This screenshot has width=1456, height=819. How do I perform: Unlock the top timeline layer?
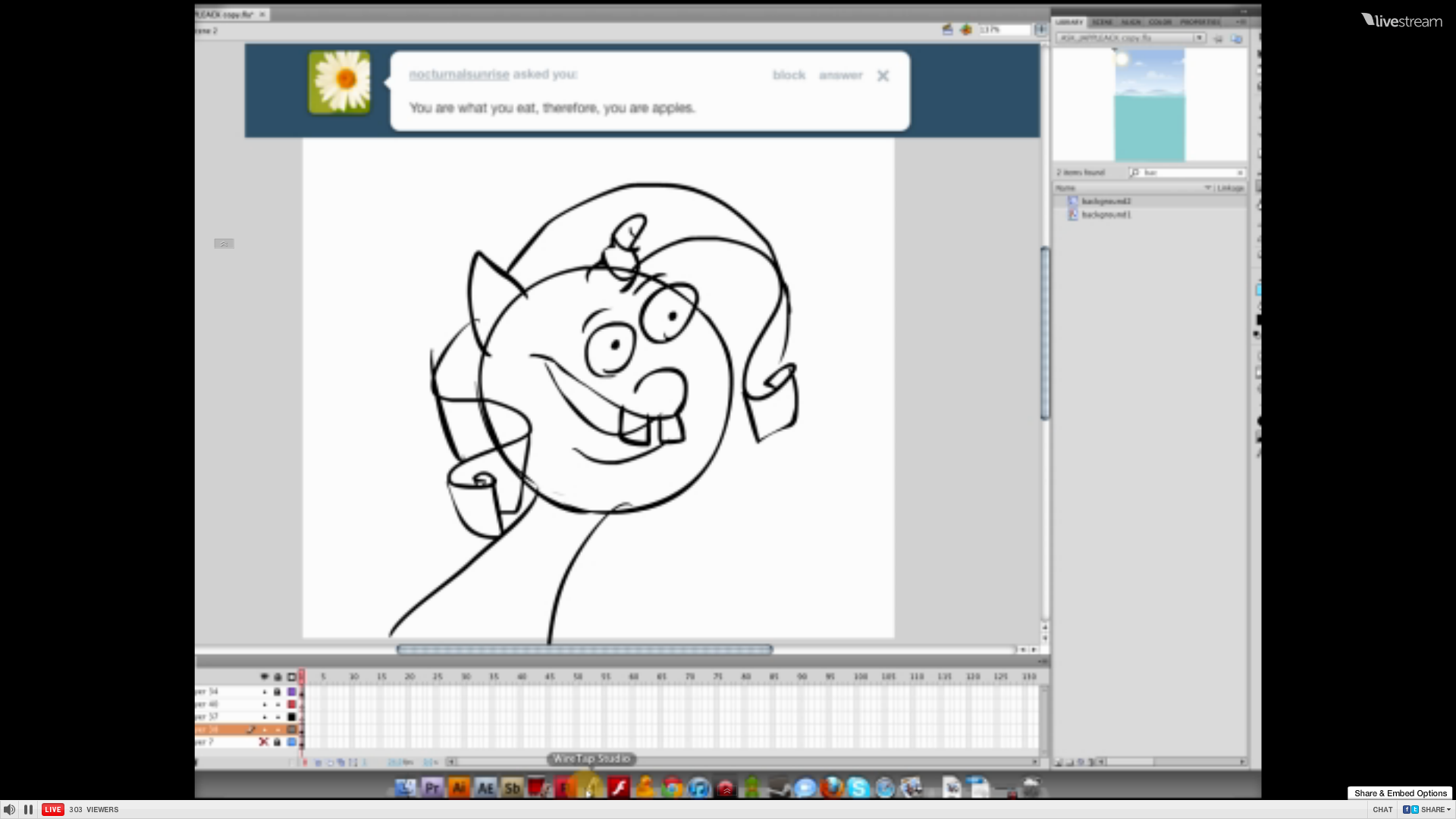278,692
